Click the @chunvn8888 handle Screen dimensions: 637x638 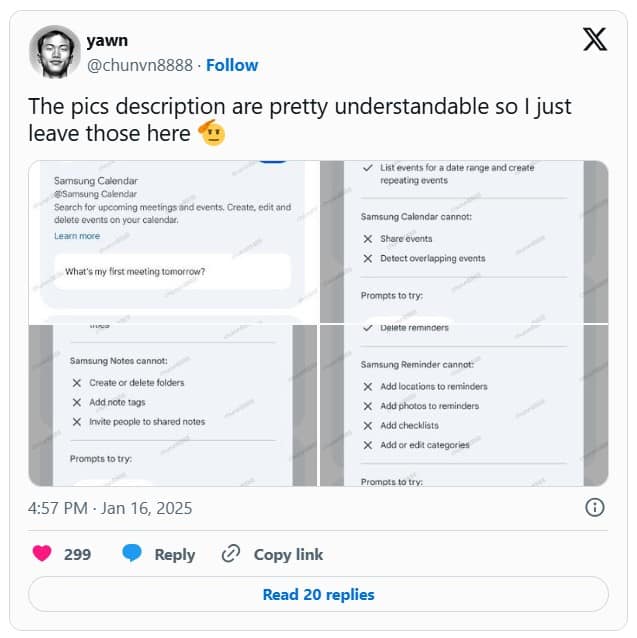point(140,65)
